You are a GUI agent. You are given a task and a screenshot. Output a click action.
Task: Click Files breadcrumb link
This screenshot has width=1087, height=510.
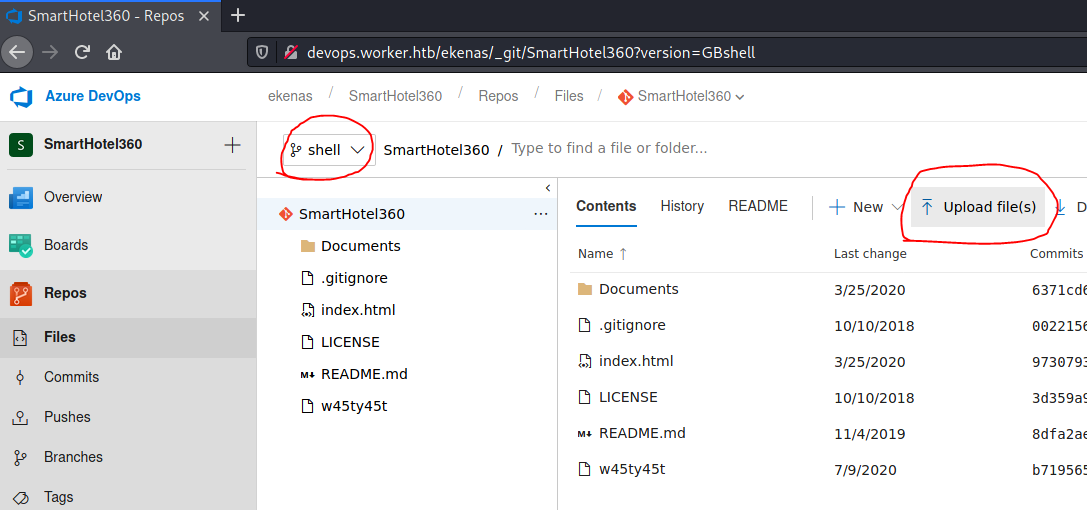tap(569, 96)
